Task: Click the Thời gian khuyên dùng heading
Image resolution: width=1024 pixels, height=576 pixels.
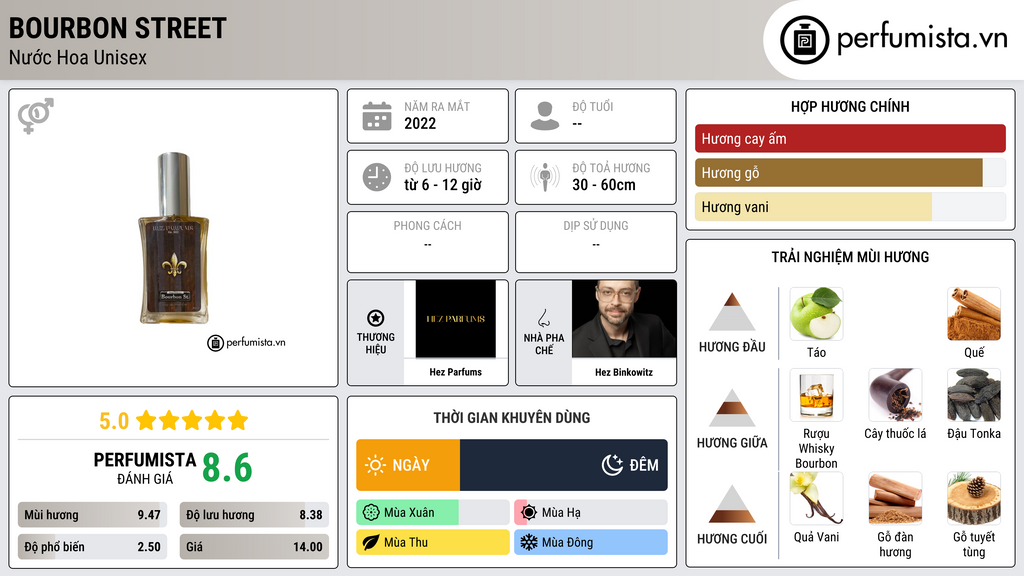Action: 512,417
